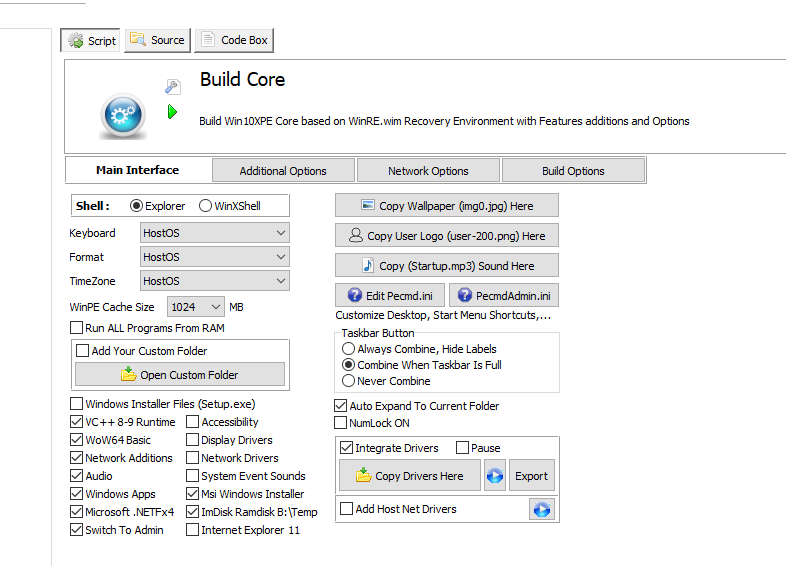Click Copy Wallpaper (img0.jpg) Here
This screenshot has height=566, width=786.
[x=447, y=206]
